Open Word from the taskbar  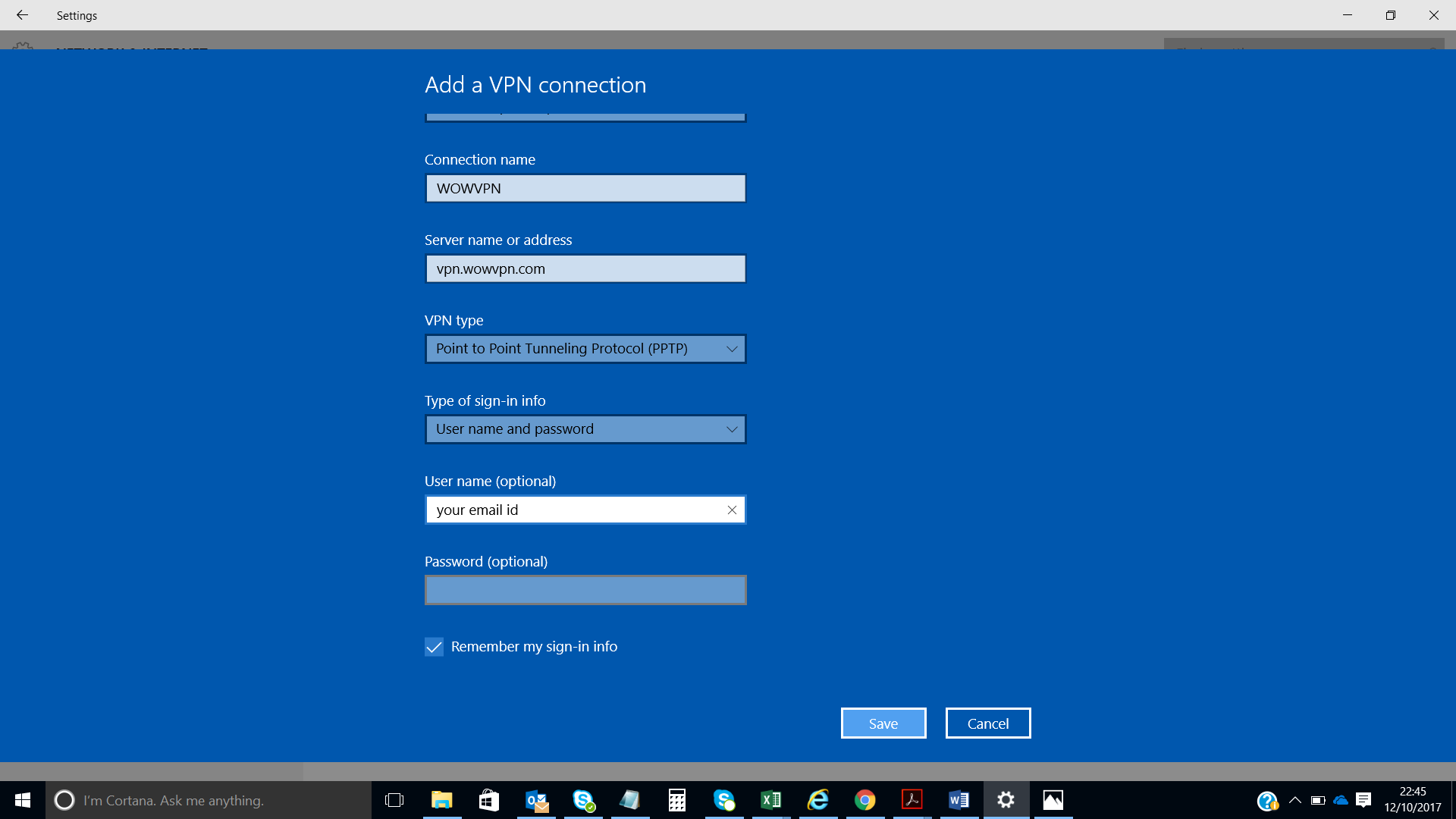tap(959, 800)
